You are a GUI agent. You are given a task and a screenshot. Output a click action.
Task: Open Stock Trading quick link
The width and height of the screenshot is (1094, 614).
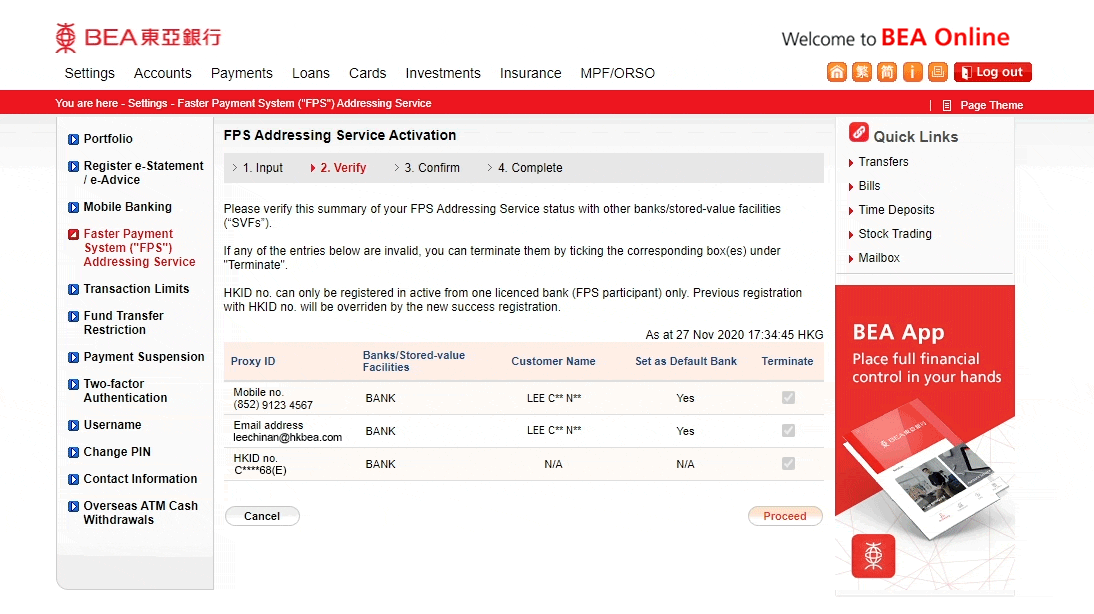coord(894,234)
